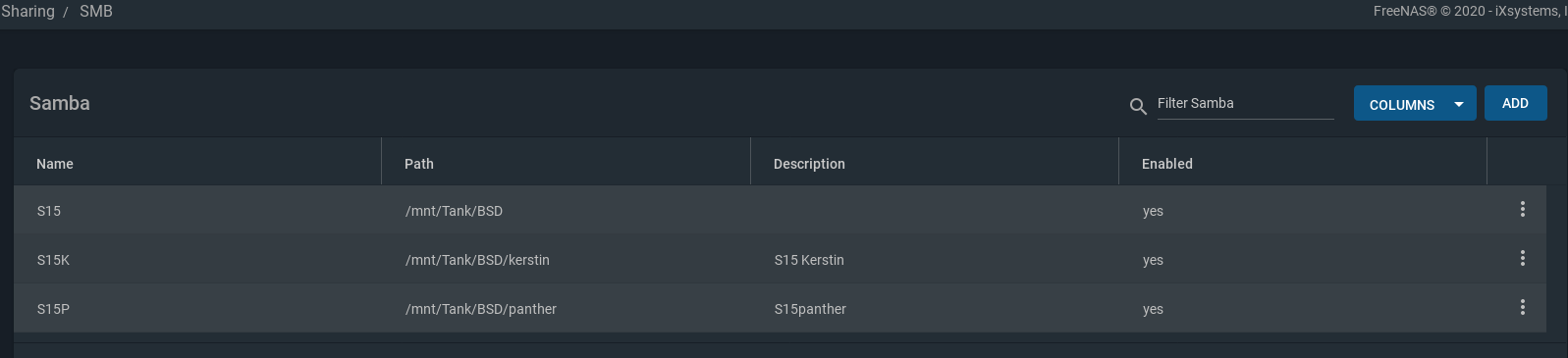Sort by the Enabled column header
This screenshot has height=358, width=1568.
click(x=1167, y=164)
